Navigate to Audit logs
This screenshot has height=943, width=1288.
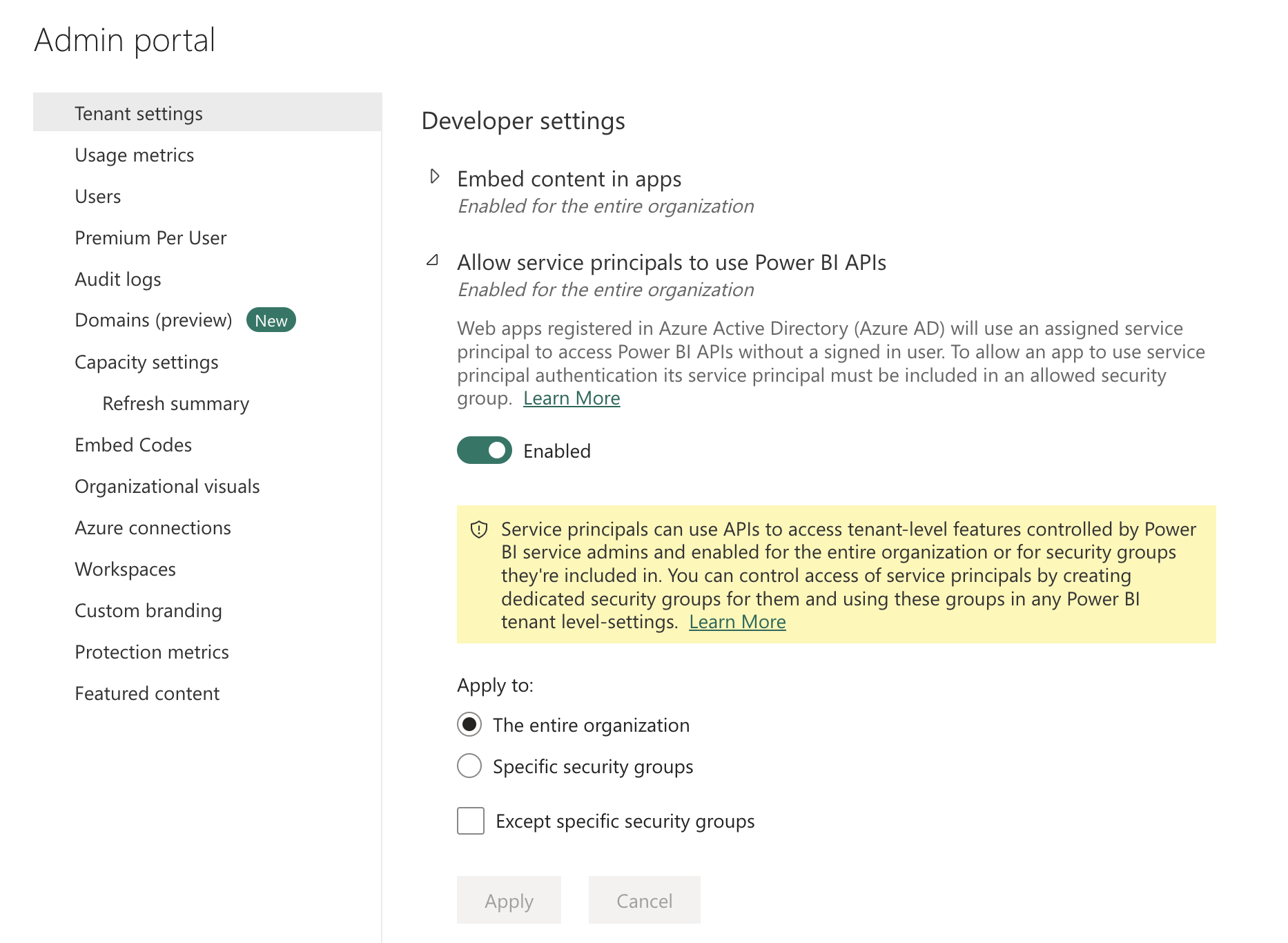point(117,279)
